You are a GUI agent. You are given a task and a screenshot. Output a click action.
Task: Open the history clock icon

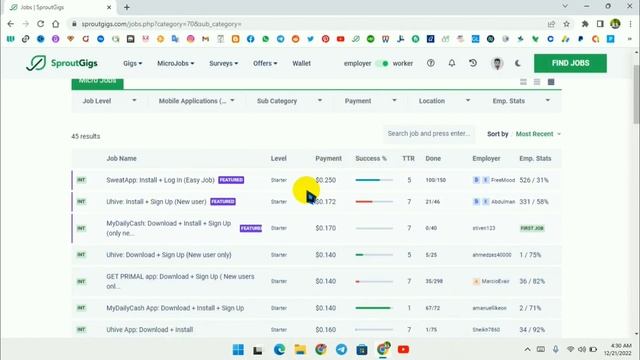[x=473, y=63]
